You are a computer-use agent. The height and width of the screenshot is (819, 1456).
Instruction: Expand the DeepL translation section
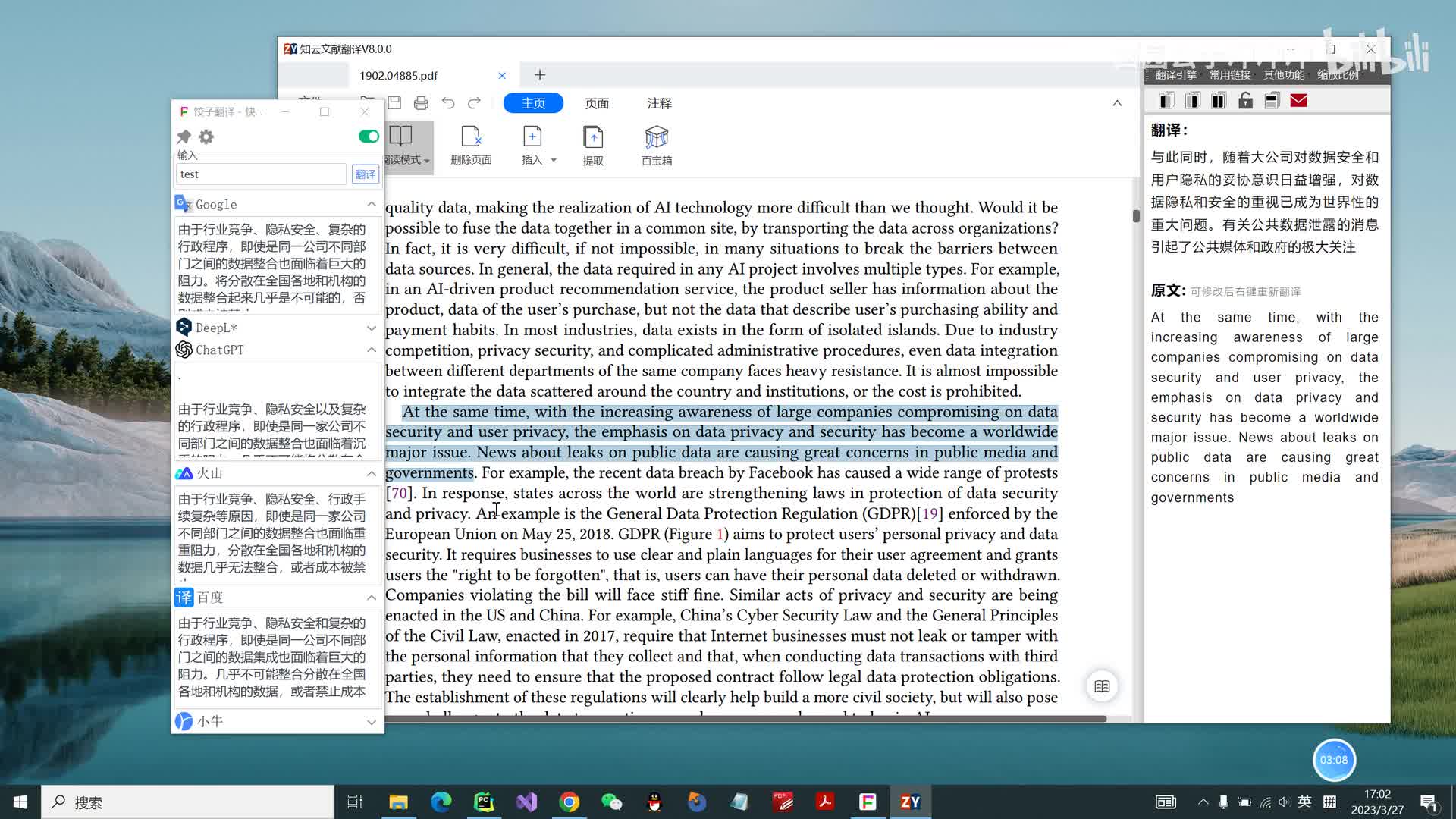[372, 328]
